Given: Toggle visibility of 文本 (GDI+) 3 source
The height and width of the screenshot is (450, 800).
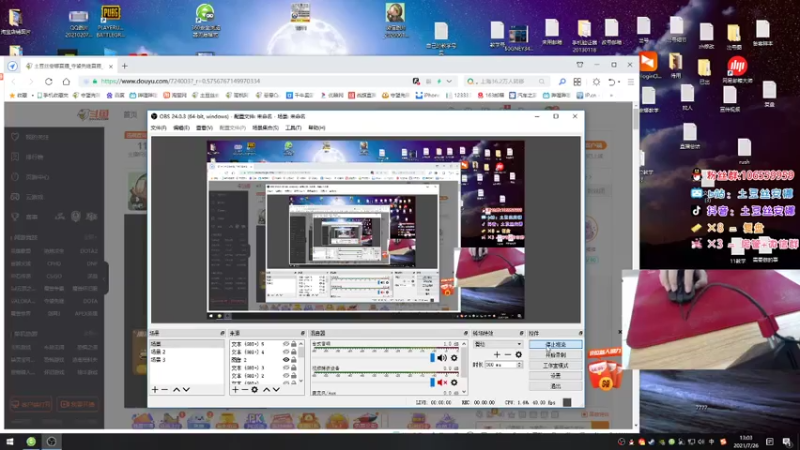Looking at the screenshot, I should (x=286, y=368).
